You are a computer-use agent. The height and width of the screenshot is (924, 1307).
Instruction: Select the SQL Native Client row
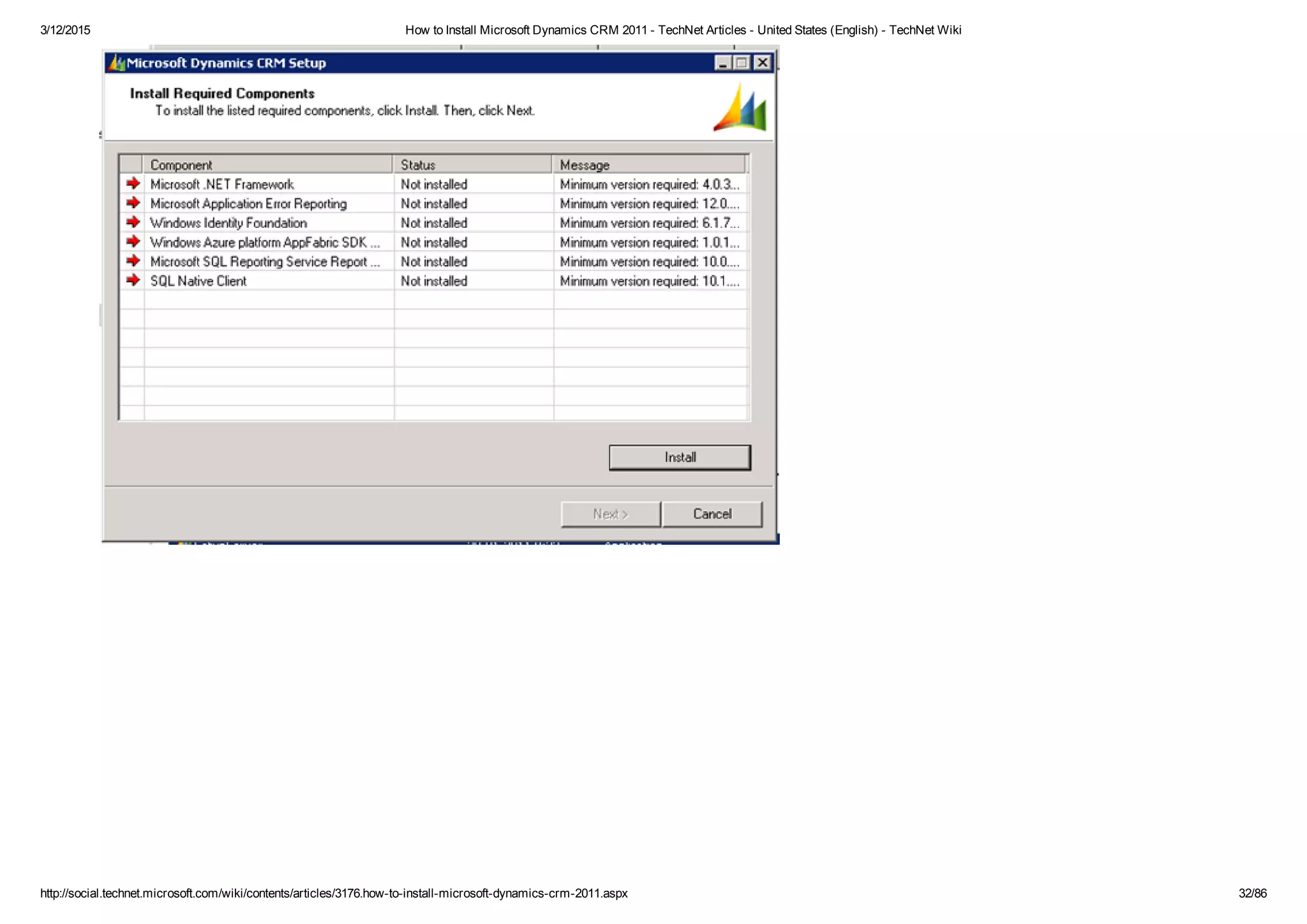pos(433,281)
